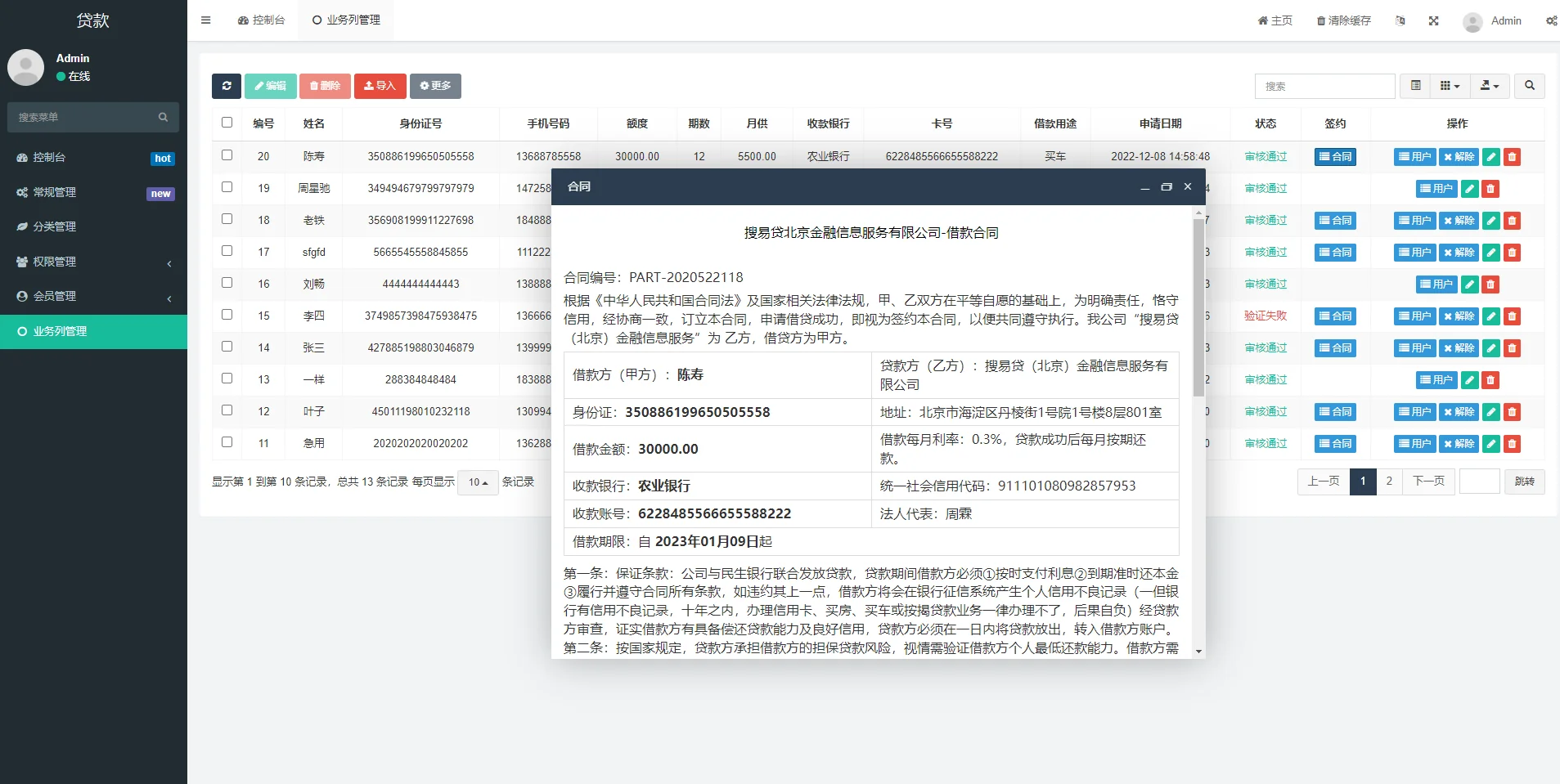
Task: Click the 搜索 search input field
Action: pos(1324,86)
